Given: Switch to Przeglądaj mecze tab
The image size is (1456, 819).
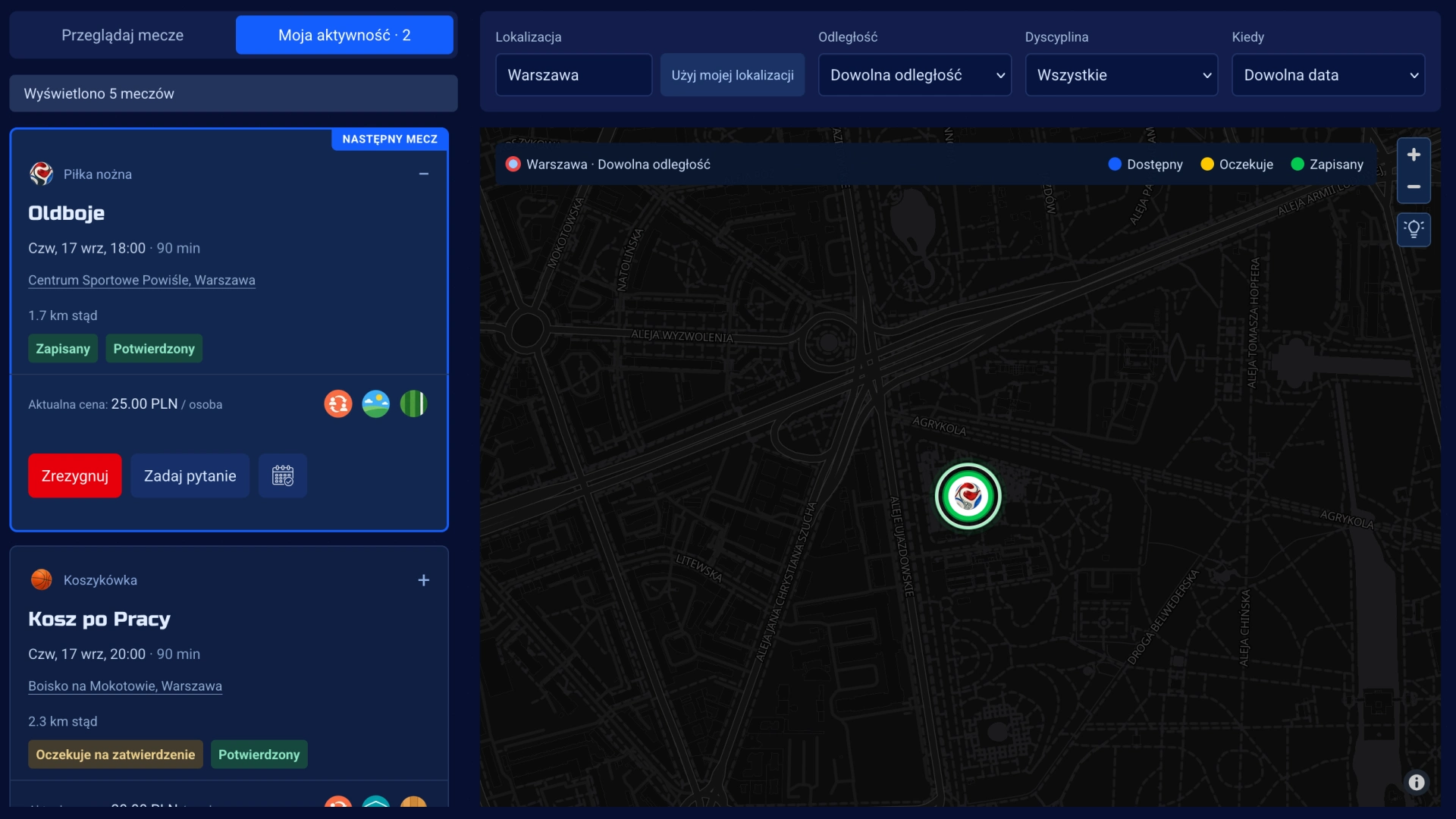Looking at the screenshot, I should (122, 35).
